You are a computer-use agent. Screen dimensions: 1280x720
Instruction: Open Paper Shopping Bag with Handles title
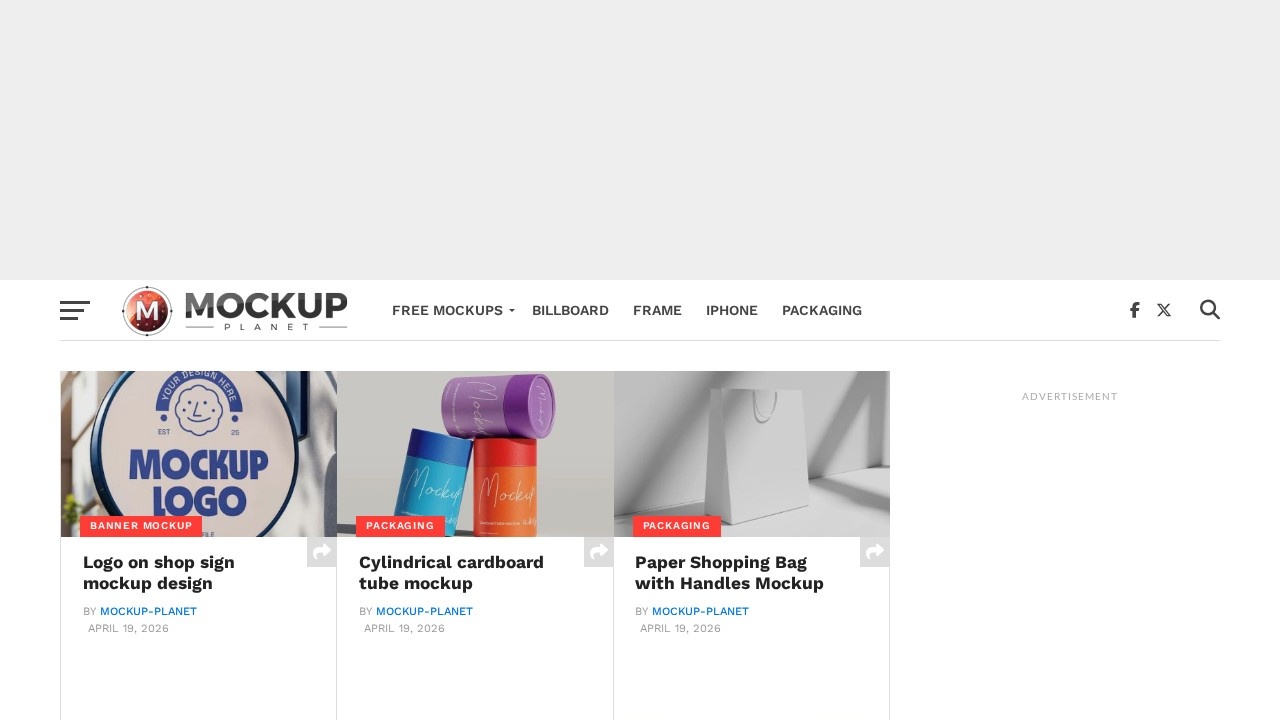pyautogui.click(x=729, y=573)
